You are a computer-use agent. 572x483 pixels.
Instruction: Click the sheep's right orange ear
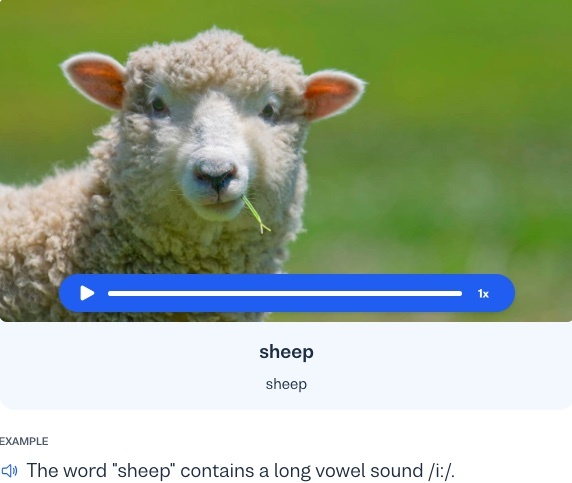[x=332, y=95]
